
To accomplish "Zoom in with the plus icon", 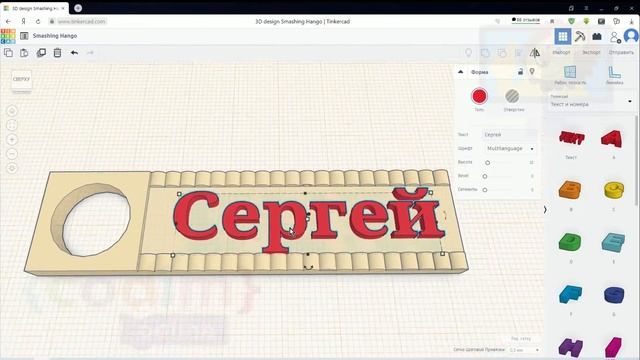I will [12, 140].
